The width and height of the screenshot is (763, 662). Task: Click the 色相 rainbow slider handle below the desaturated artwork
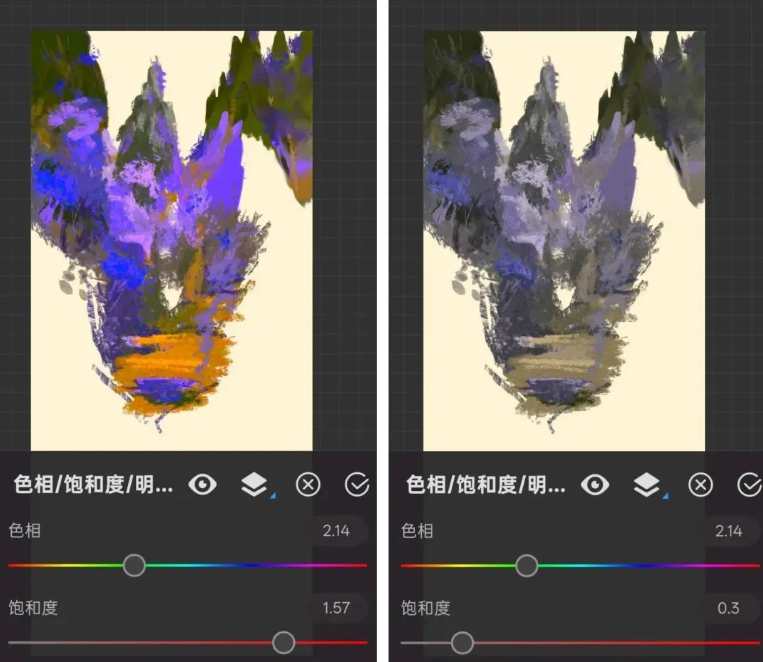(527, 566)
